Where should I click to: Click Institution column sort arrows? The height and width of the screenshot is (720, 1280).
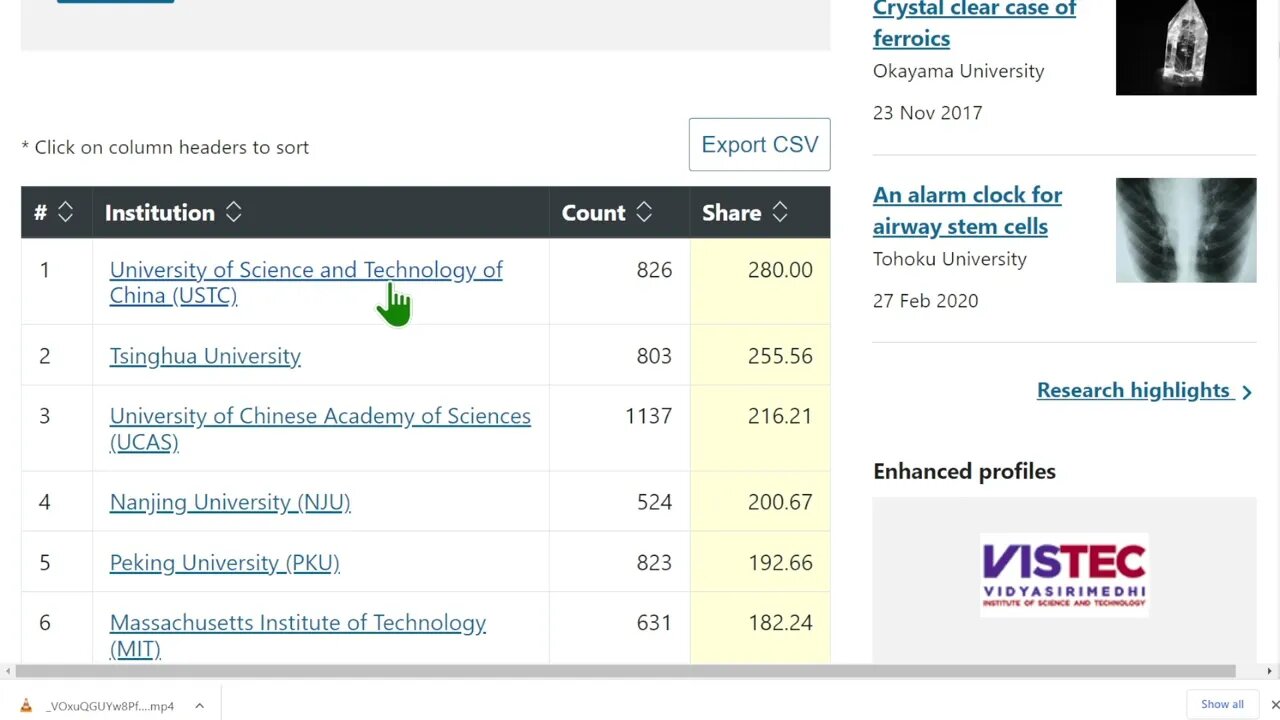(x=233, y=212)
